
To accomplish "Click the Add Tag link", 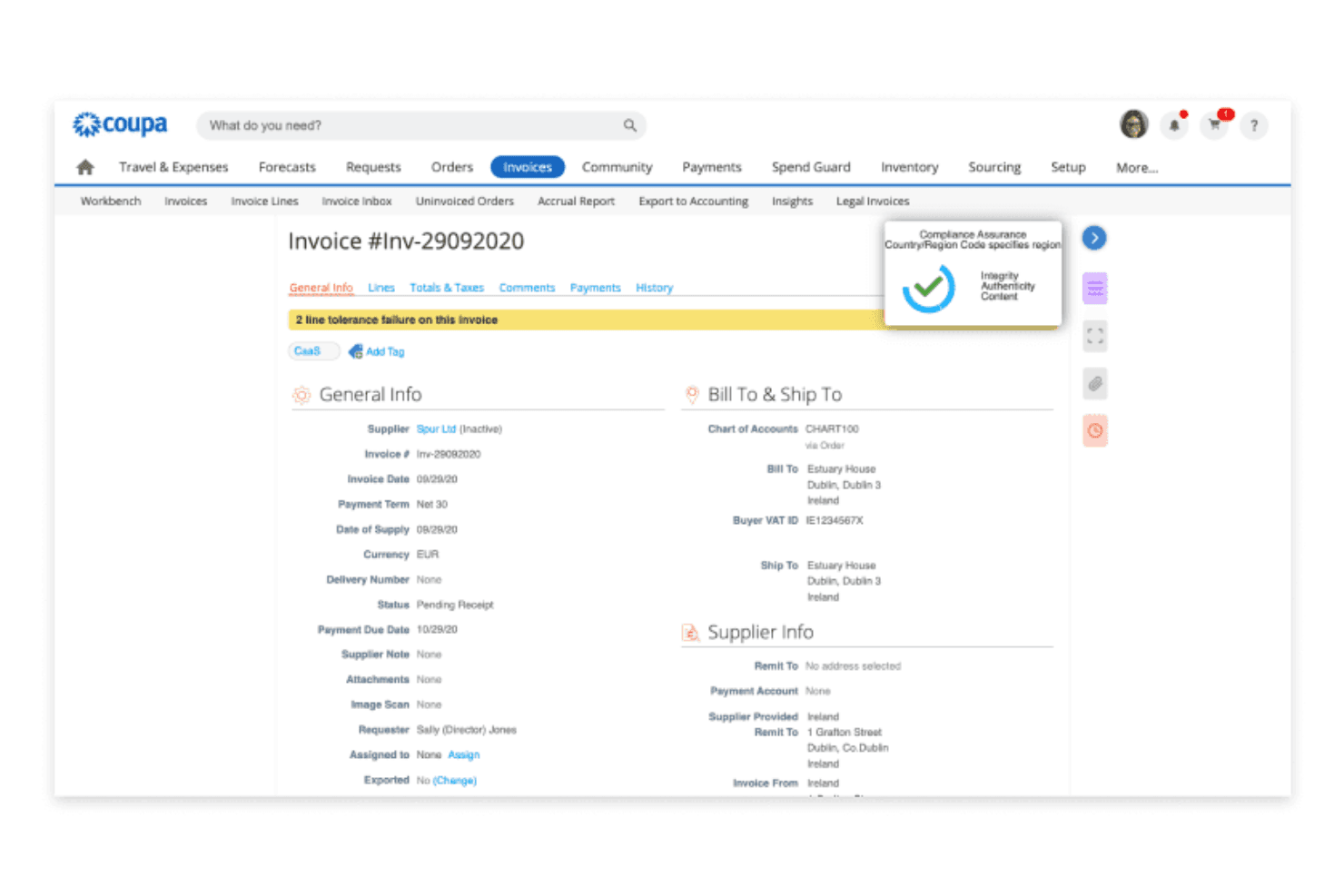I will pyautogui.click(x=385, y=351).
